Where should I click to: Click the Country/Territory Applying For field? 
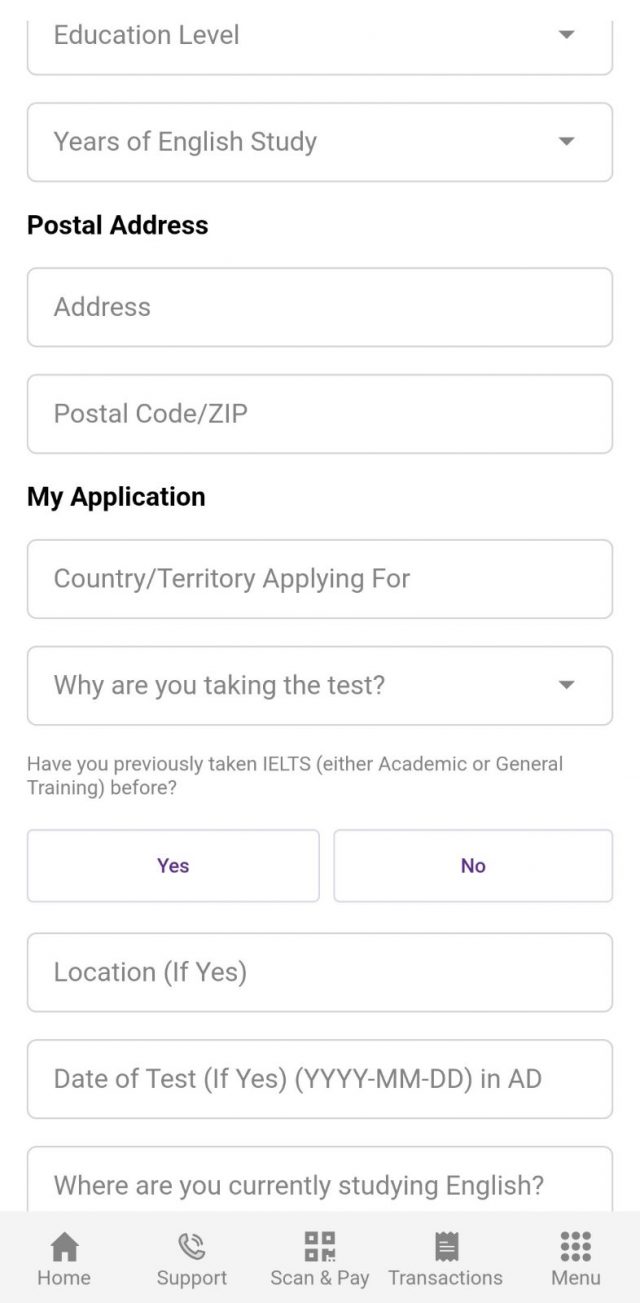(x=320, y=579)
